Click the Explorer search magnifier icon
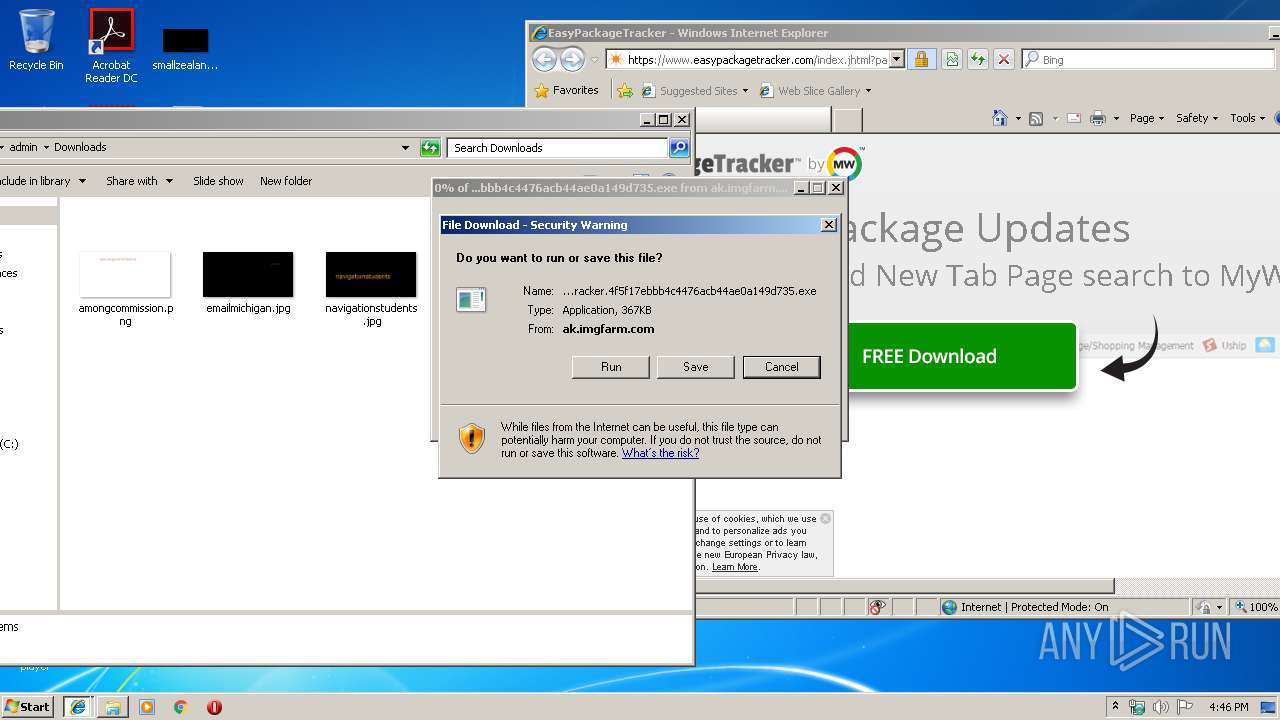This screenshot has height=720, width=1280. point(679,148)
